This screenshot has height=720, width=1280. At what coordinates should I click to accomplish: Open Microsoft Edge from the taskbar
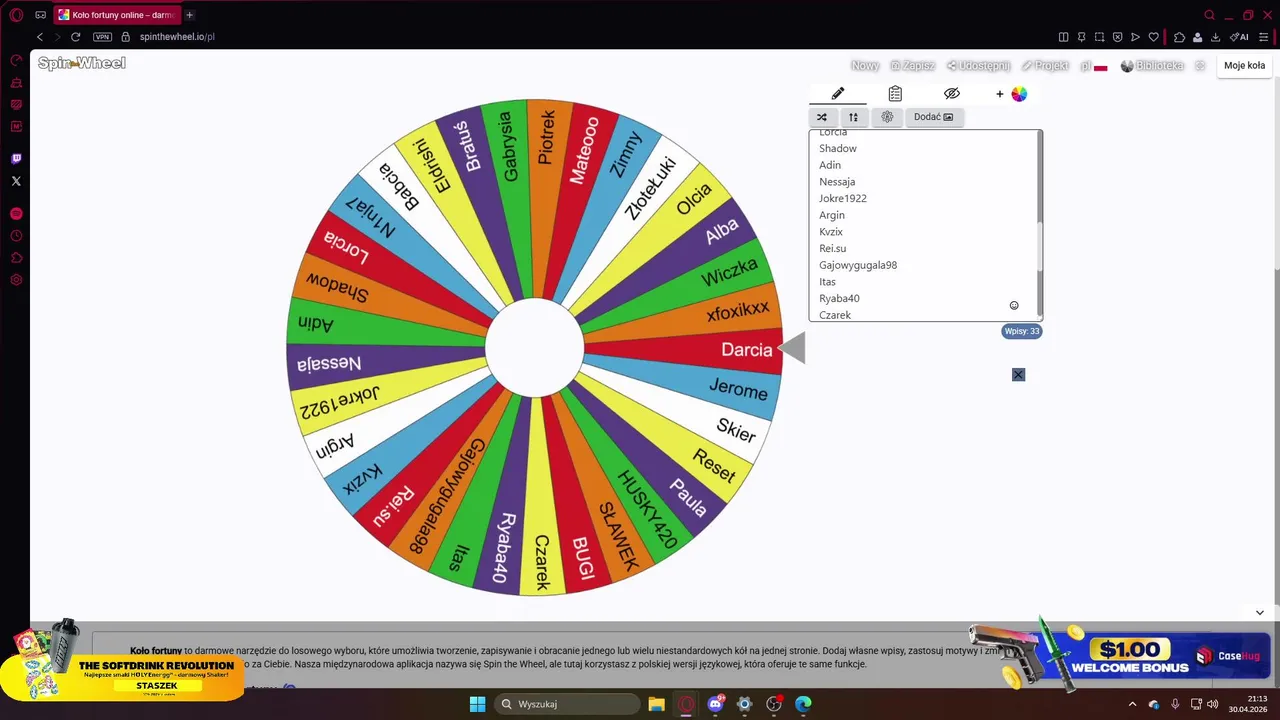click(803, 704)
